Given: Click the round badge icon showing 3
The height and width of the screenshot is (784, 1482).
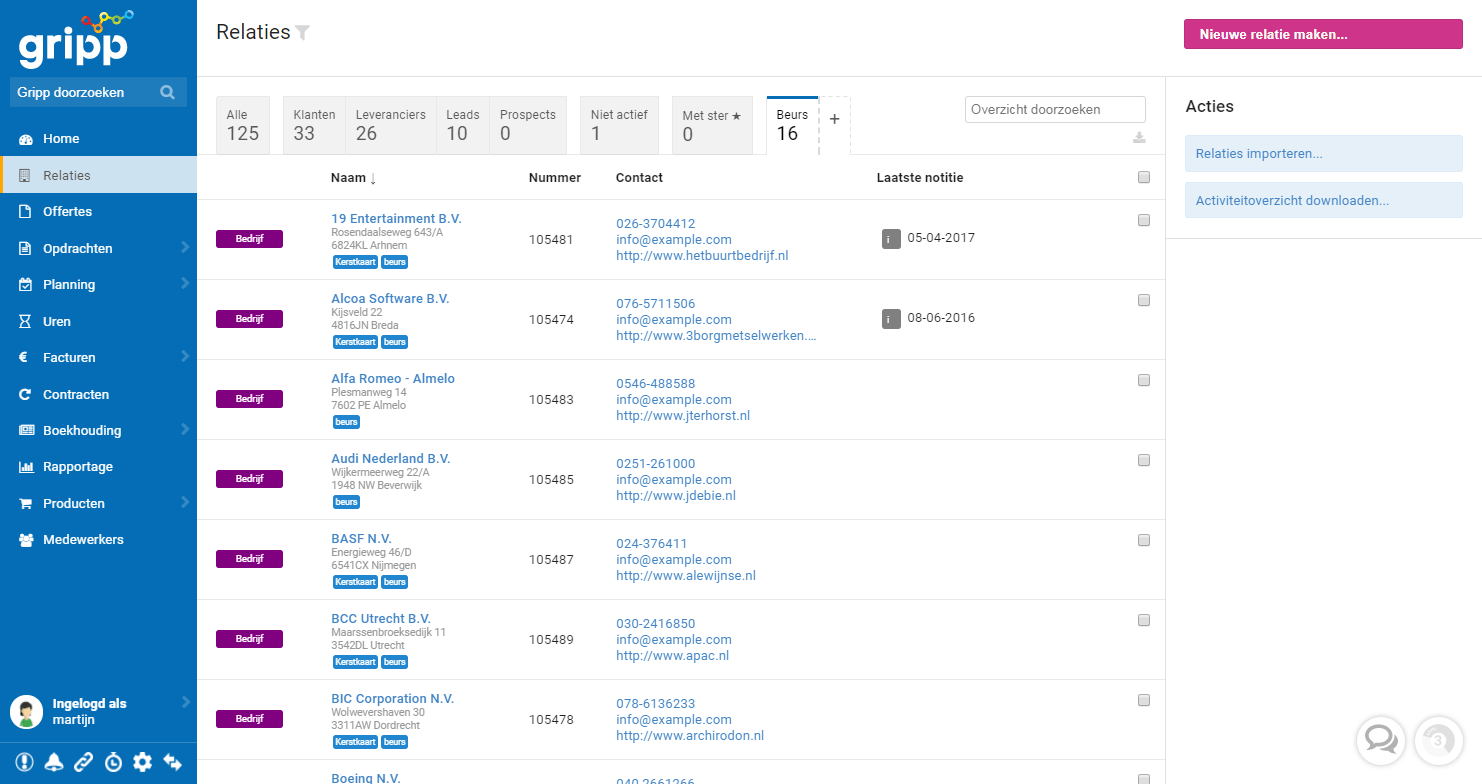Looking at the screenshot, I should pyautogui.click(x=1438, y=741).
